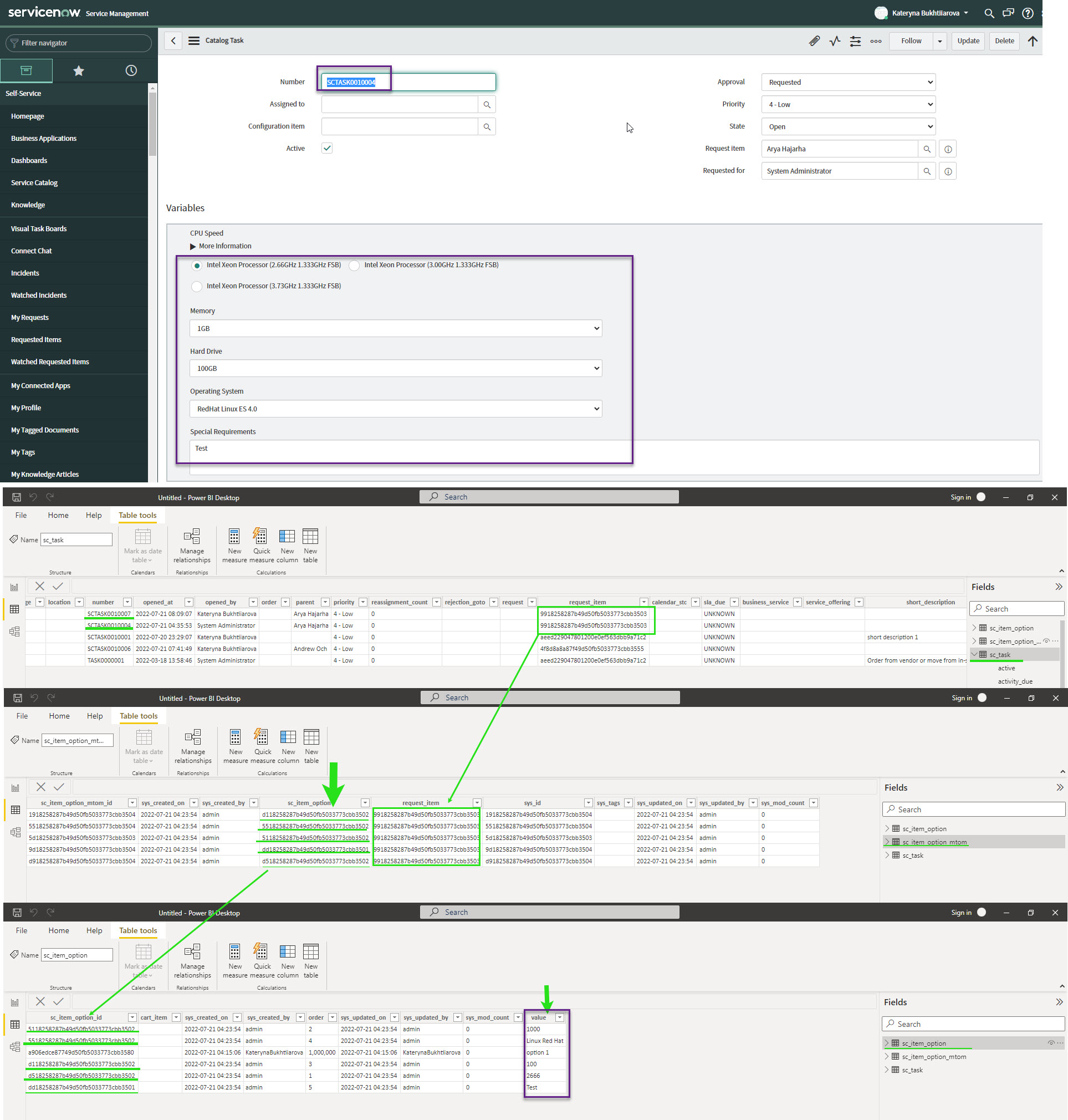The image size is (1068, 1120).
Task: Click the attachment paperclip icon
Action: click(814, 41)
